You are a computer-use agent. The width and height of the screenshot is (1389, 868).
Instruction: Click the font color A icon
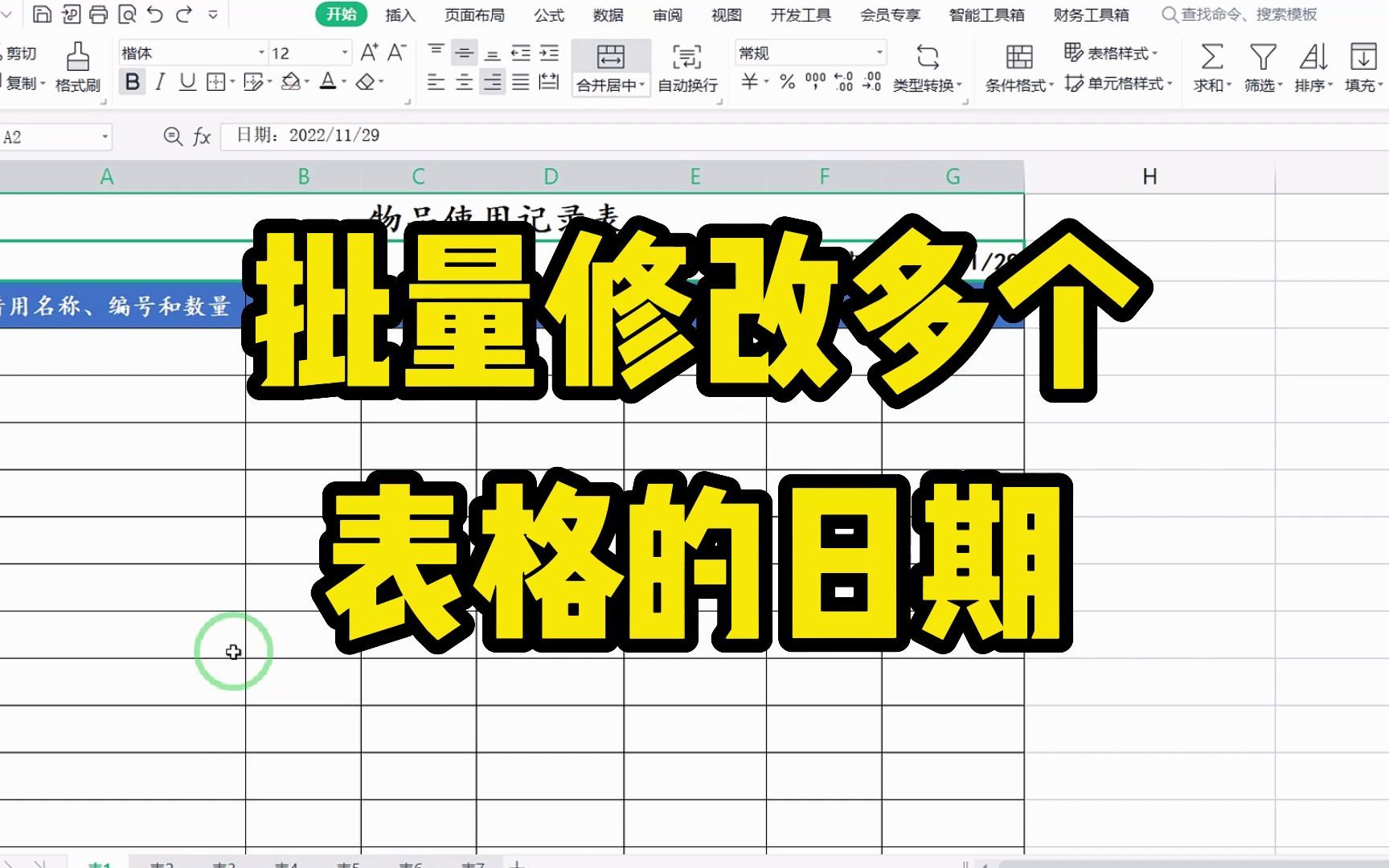(327, 82)
